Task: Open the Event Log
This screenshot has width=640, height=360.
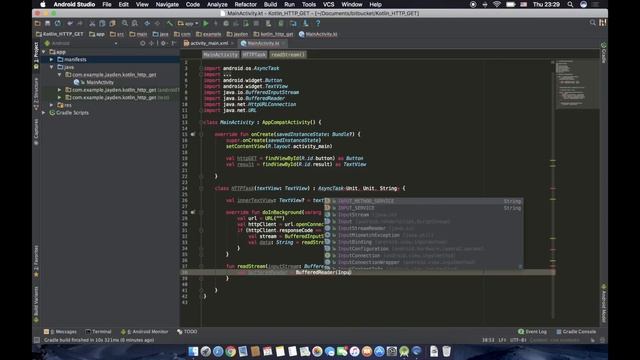Action: click(x=532, y=332)
